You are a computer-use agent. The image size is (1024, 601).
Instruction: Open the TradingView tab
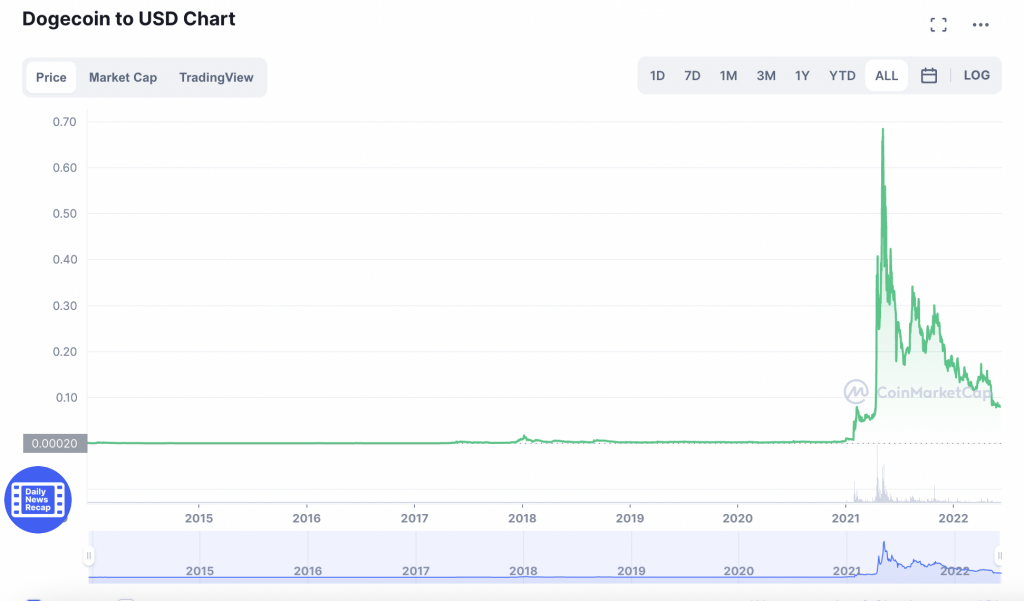[x=216, y=77]
